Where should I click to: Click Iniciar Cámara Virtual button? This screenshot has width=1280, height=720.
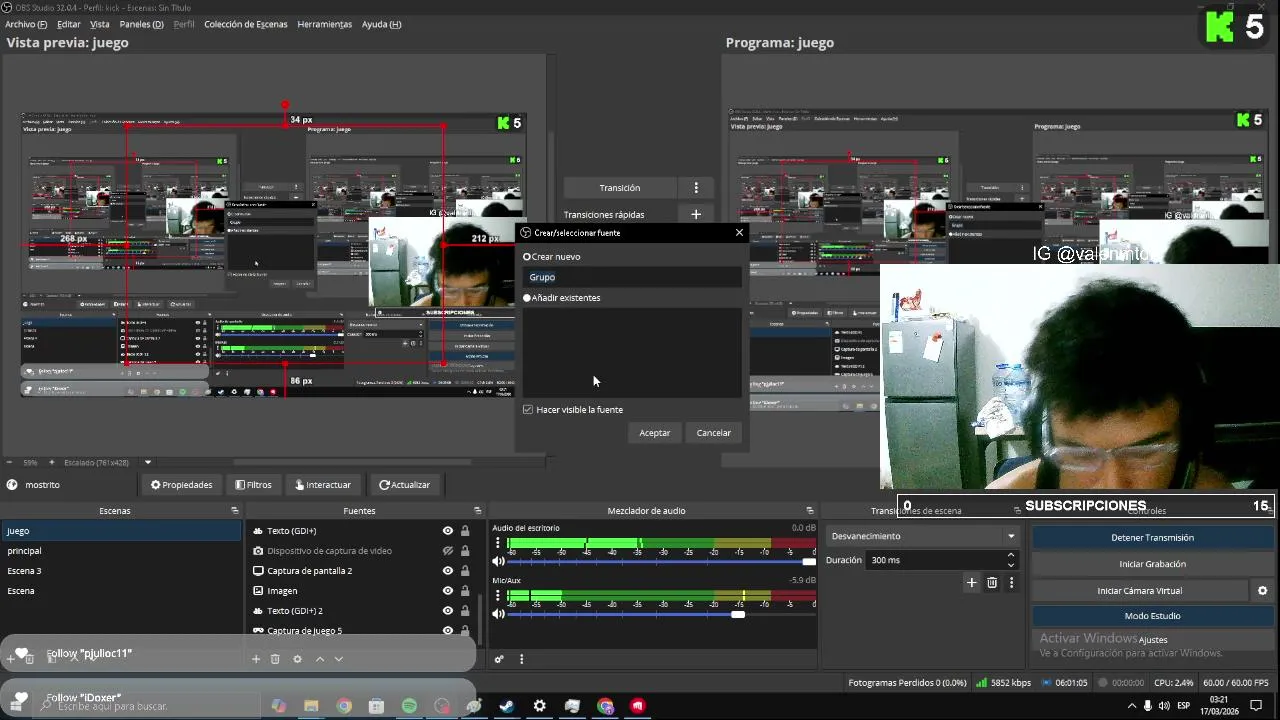coord(1140,591)
